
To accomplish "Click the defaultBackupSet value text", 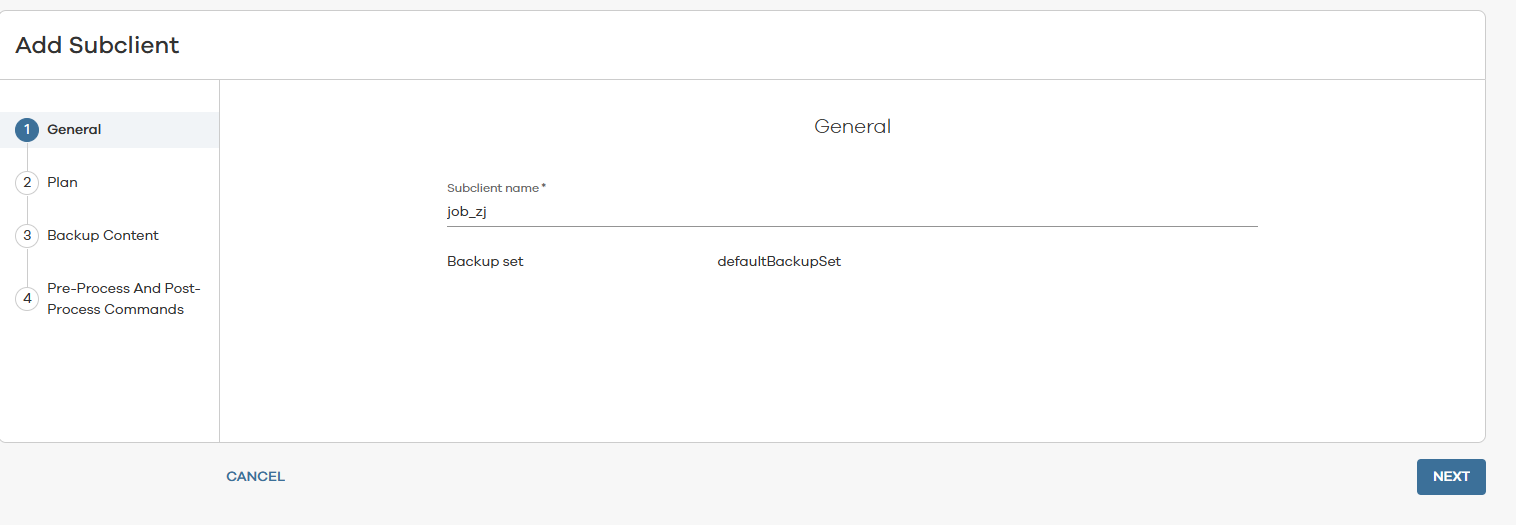I will click(x=779, y=262).
